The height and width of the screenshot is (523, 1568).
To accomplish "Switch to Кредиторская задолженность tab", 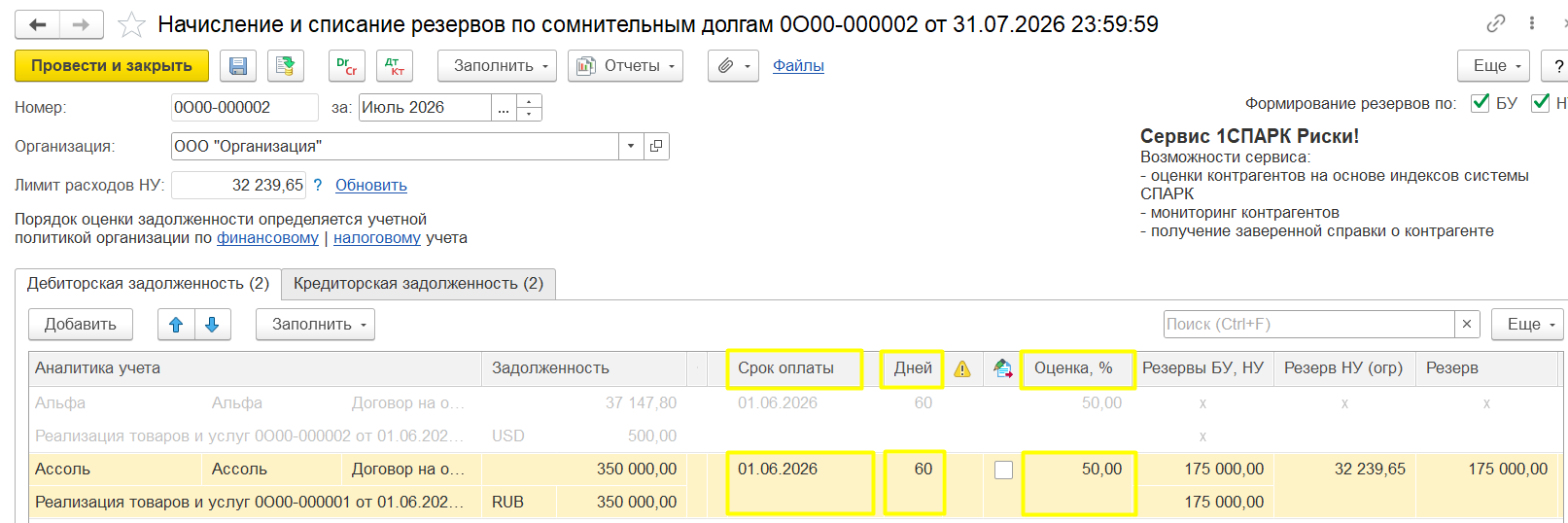I will pyautogui.click(x=418, y=284).
